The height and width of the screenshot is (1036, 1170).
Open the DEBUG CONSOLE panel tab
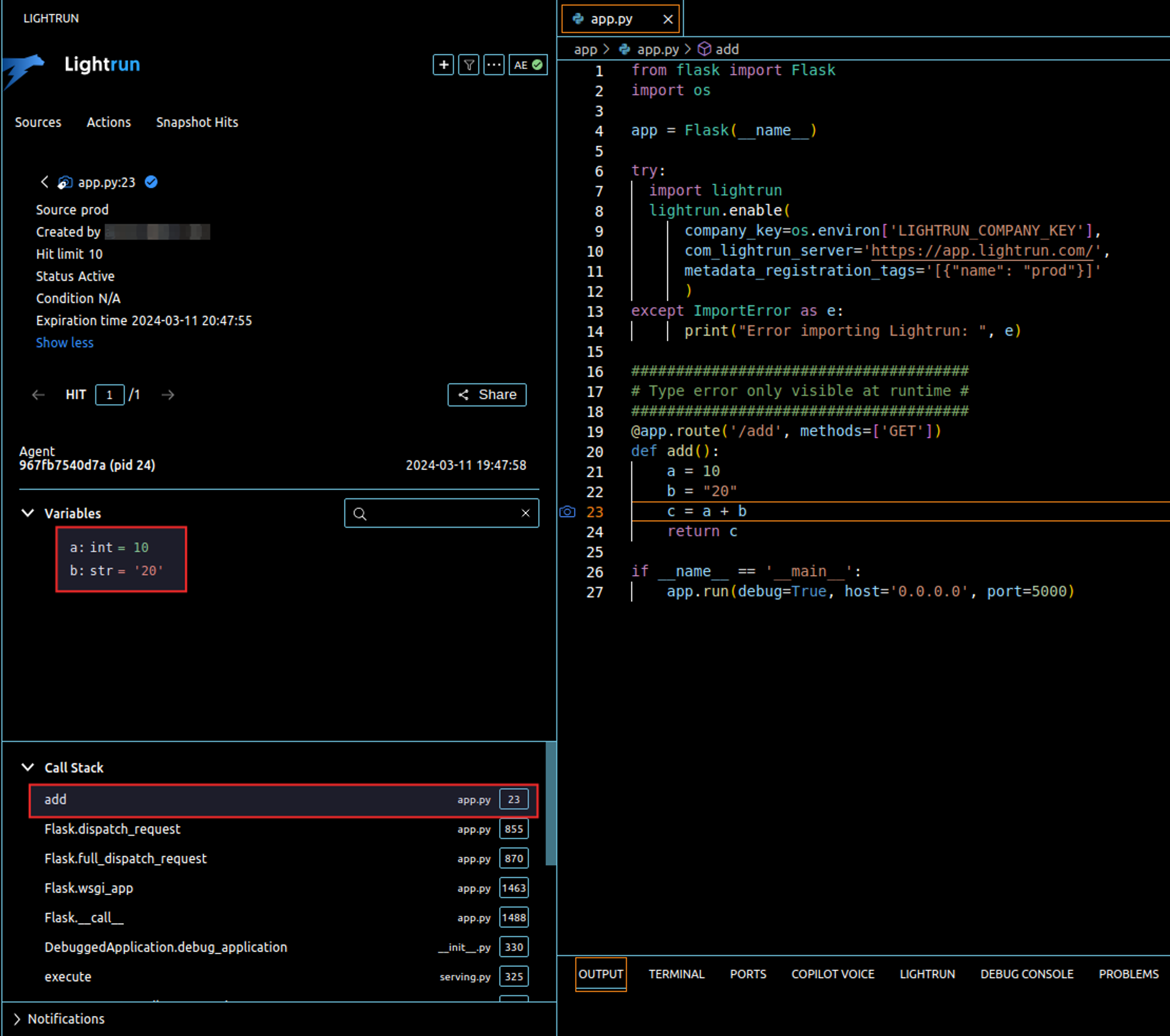pyautogui.click(x=1027, y=974)
